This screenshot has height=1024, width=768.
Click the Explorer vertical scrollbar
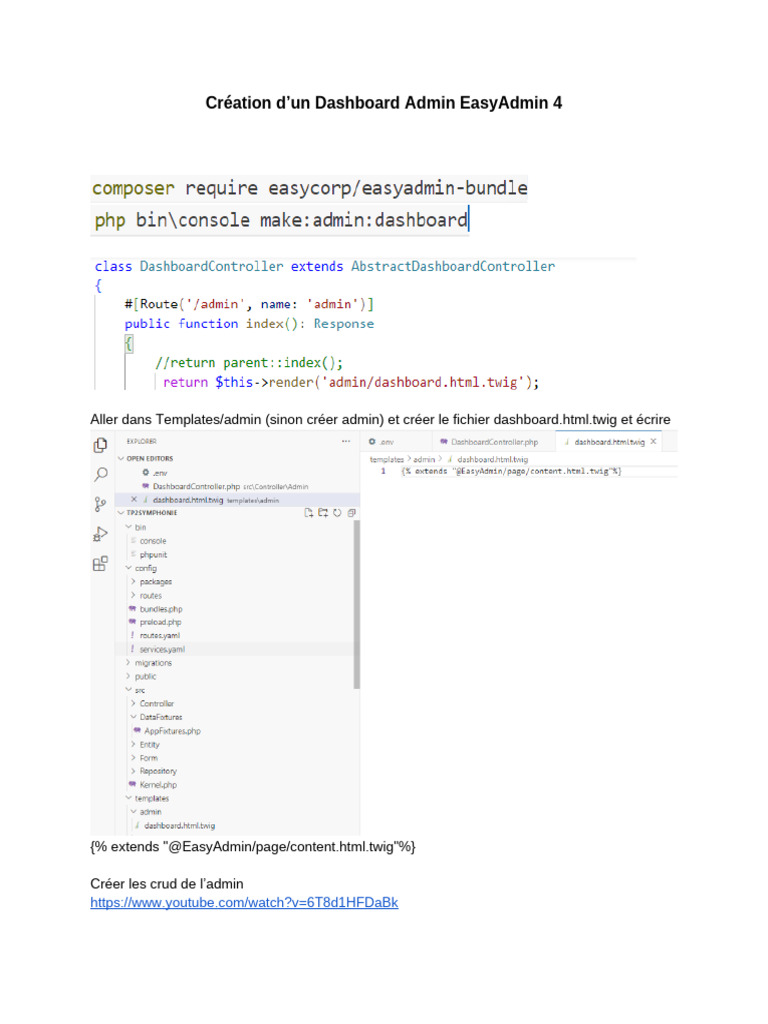tap(357, 604)
